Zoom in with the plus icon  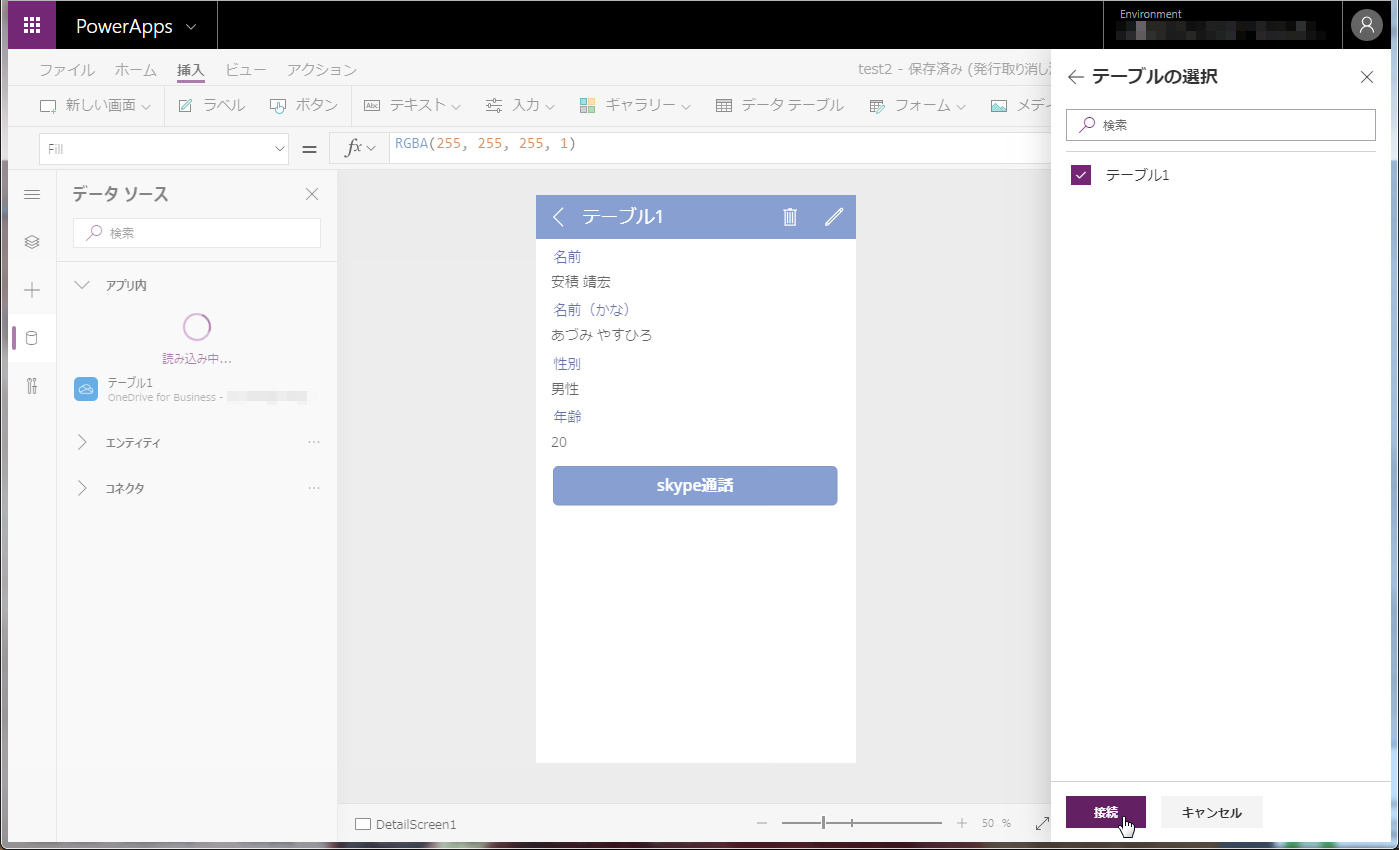coord(962,823)
